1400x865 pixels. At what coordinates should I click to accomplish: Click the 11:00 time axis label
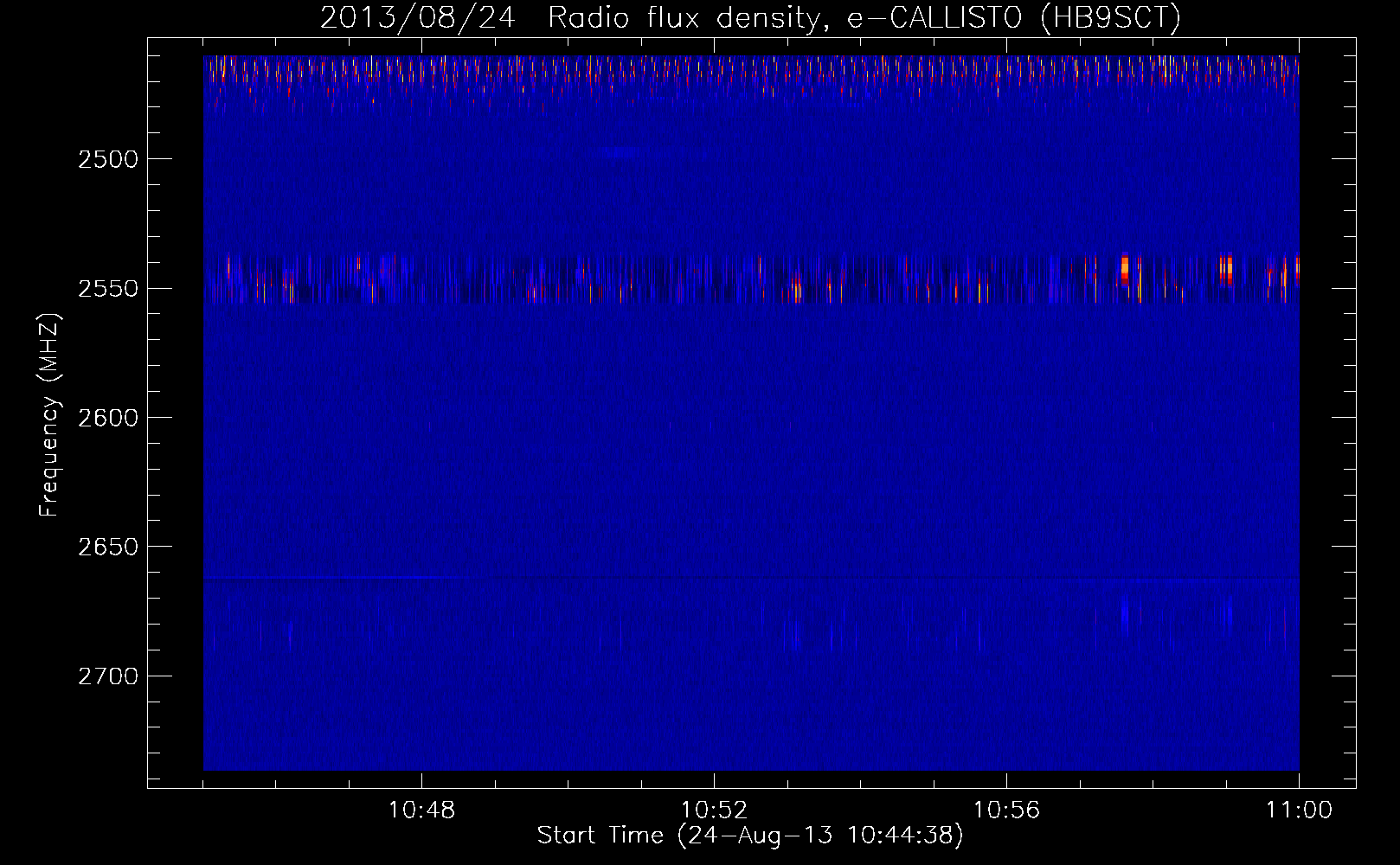pos(1299,811)
